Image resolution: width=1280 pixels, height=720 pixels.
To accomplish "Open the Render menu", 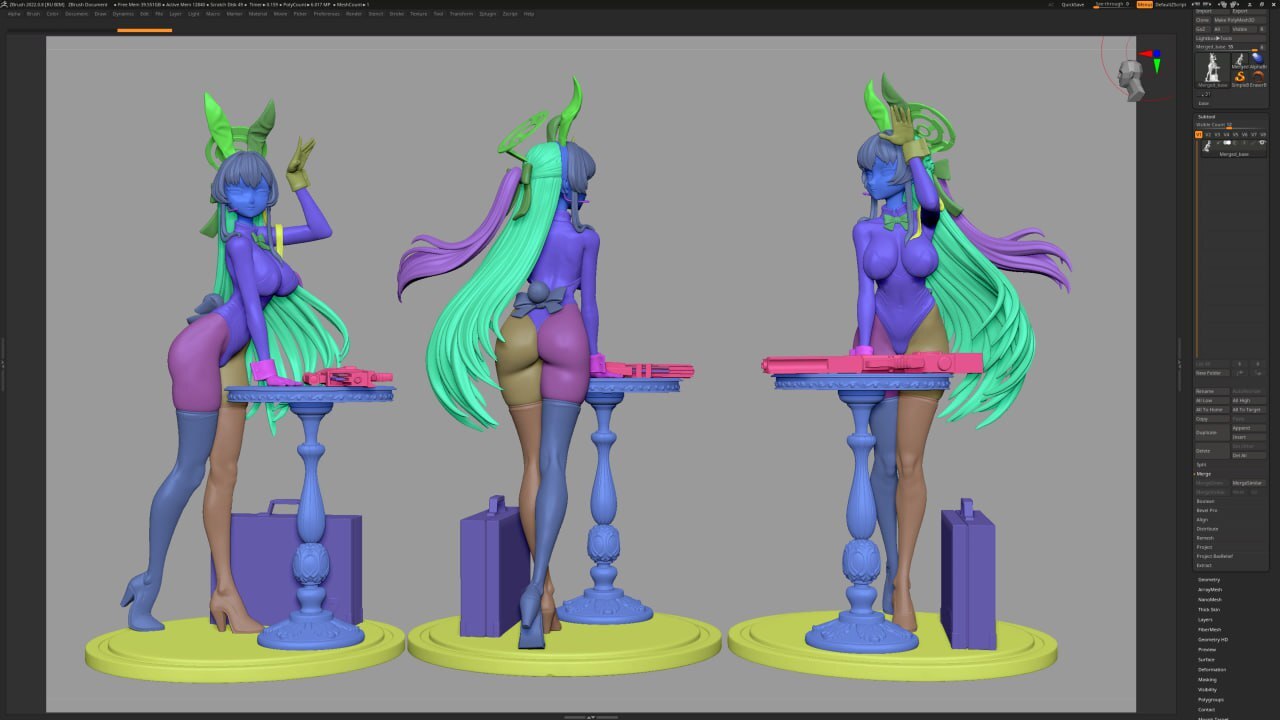I will pos(354,14).
